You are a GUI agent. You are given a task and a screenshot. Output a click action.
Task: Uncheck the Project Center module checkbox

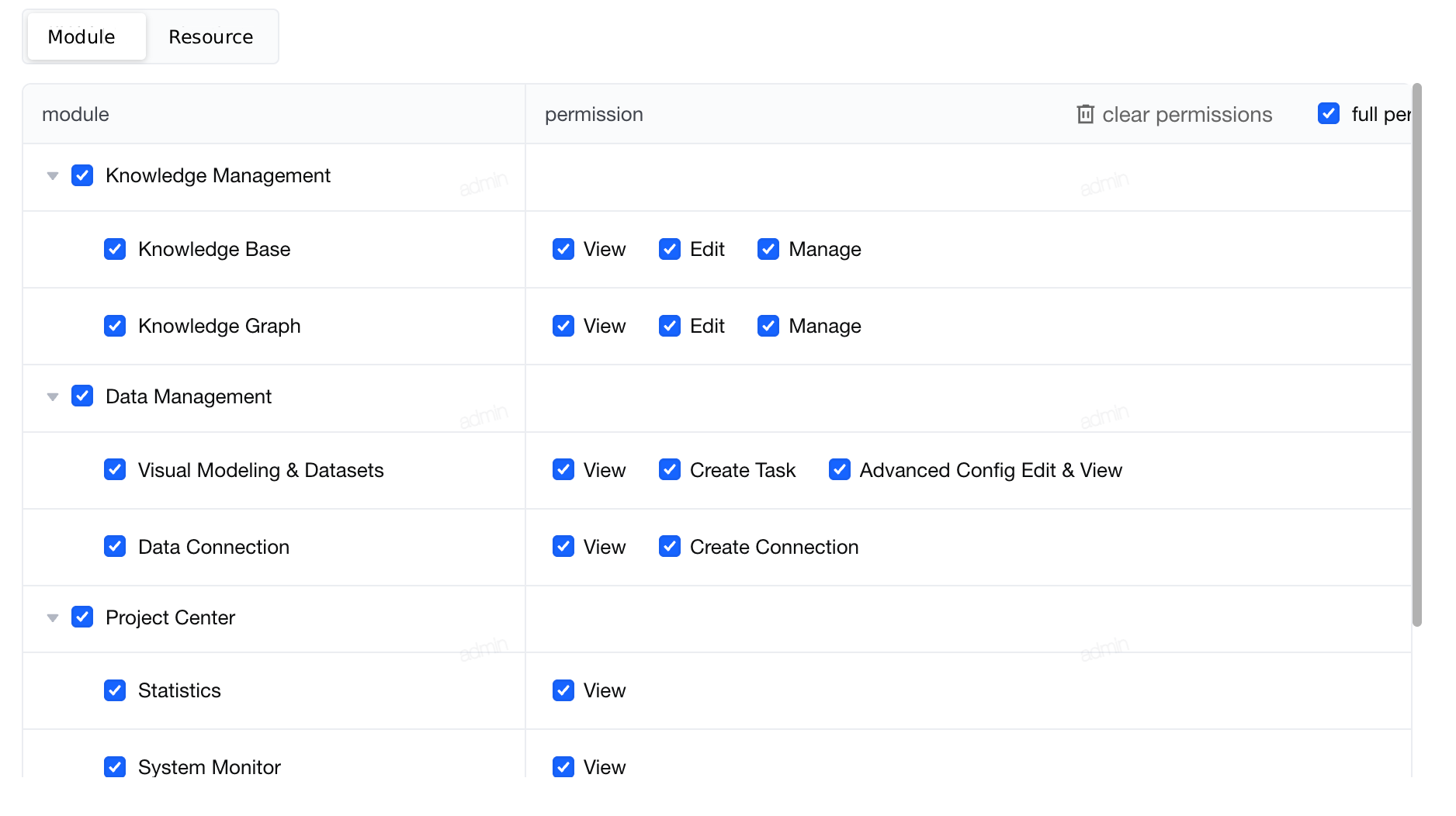point(82,617)
